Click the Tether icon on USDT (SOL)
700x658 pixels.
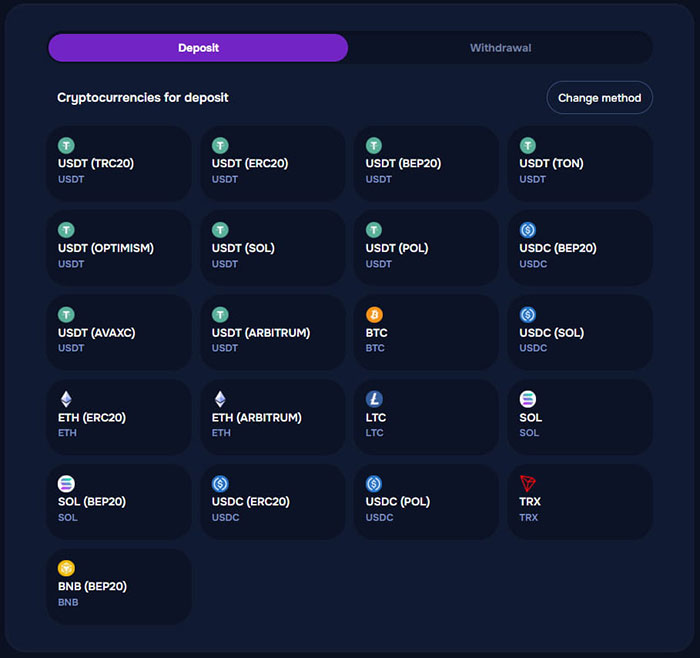pos(220,230)
